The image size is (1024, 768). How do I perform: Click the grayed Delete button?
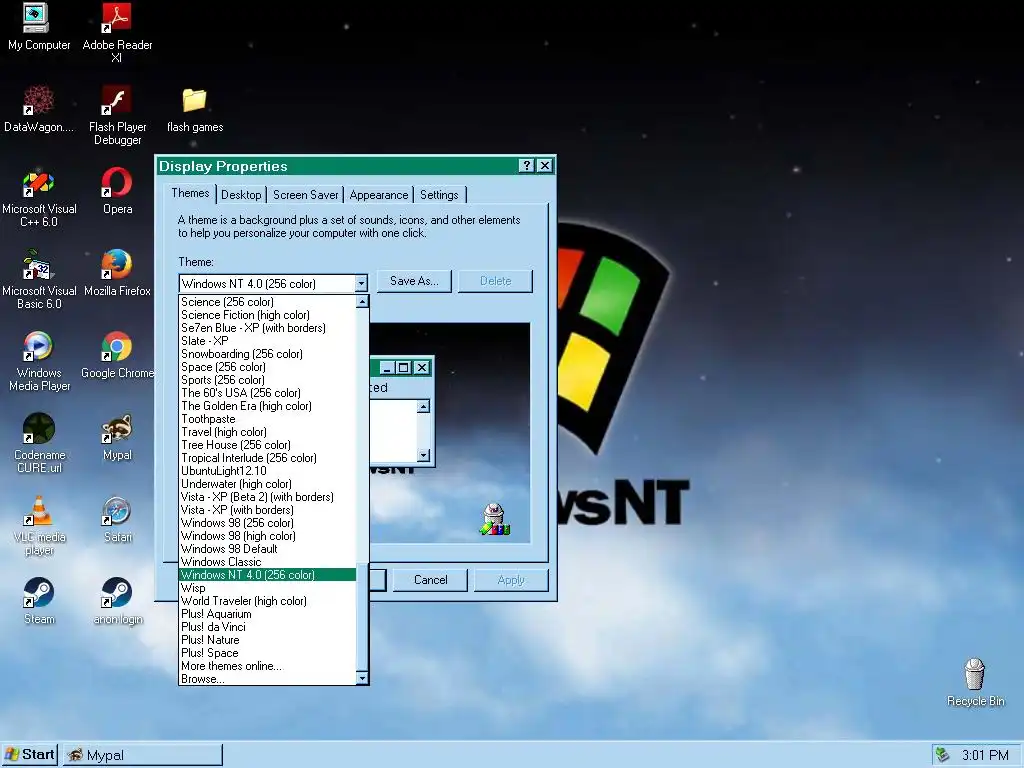click(496, 281)
